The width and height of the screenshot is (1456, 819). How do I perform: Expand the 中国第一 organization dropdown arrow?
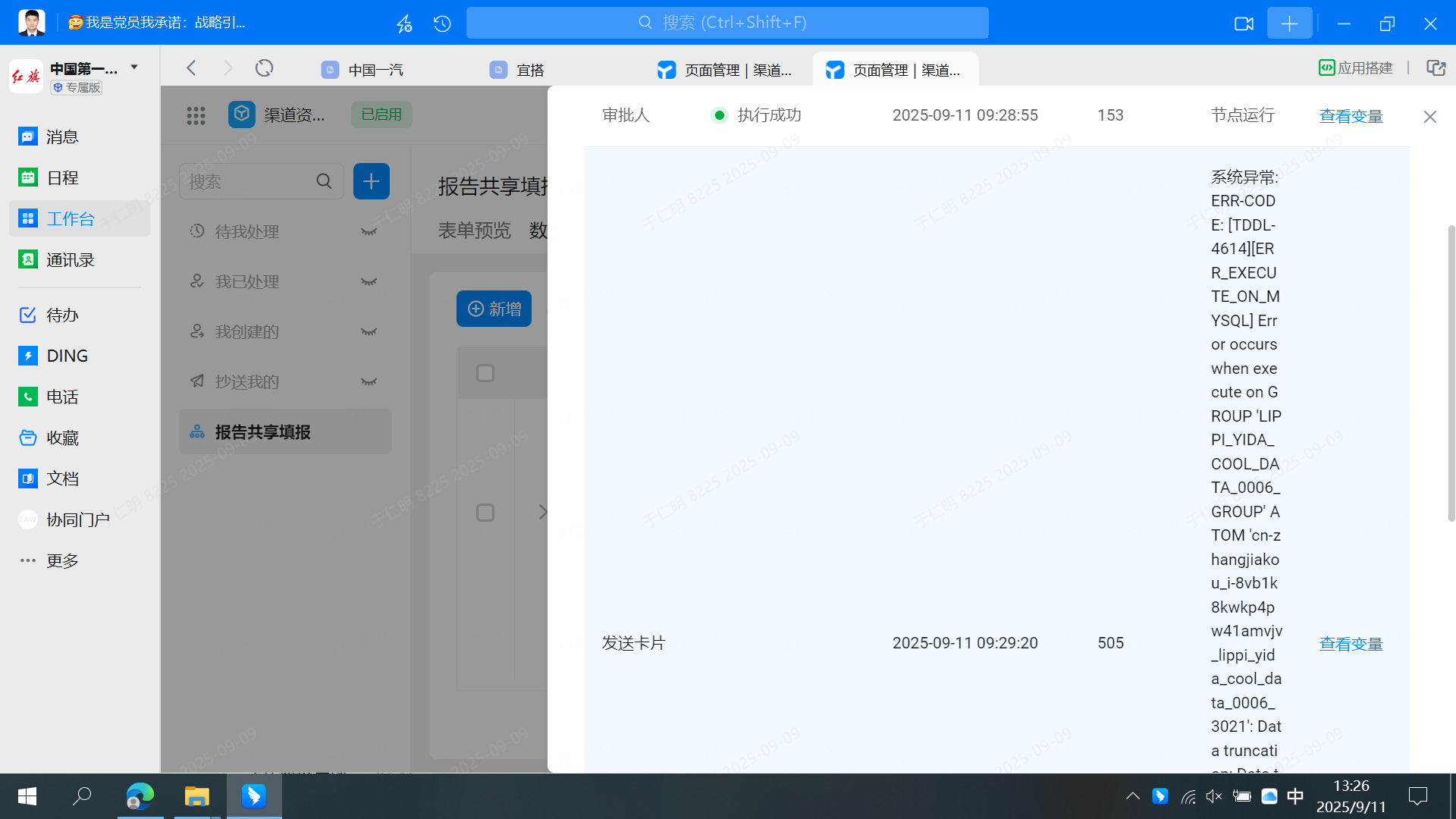(134, 67)
